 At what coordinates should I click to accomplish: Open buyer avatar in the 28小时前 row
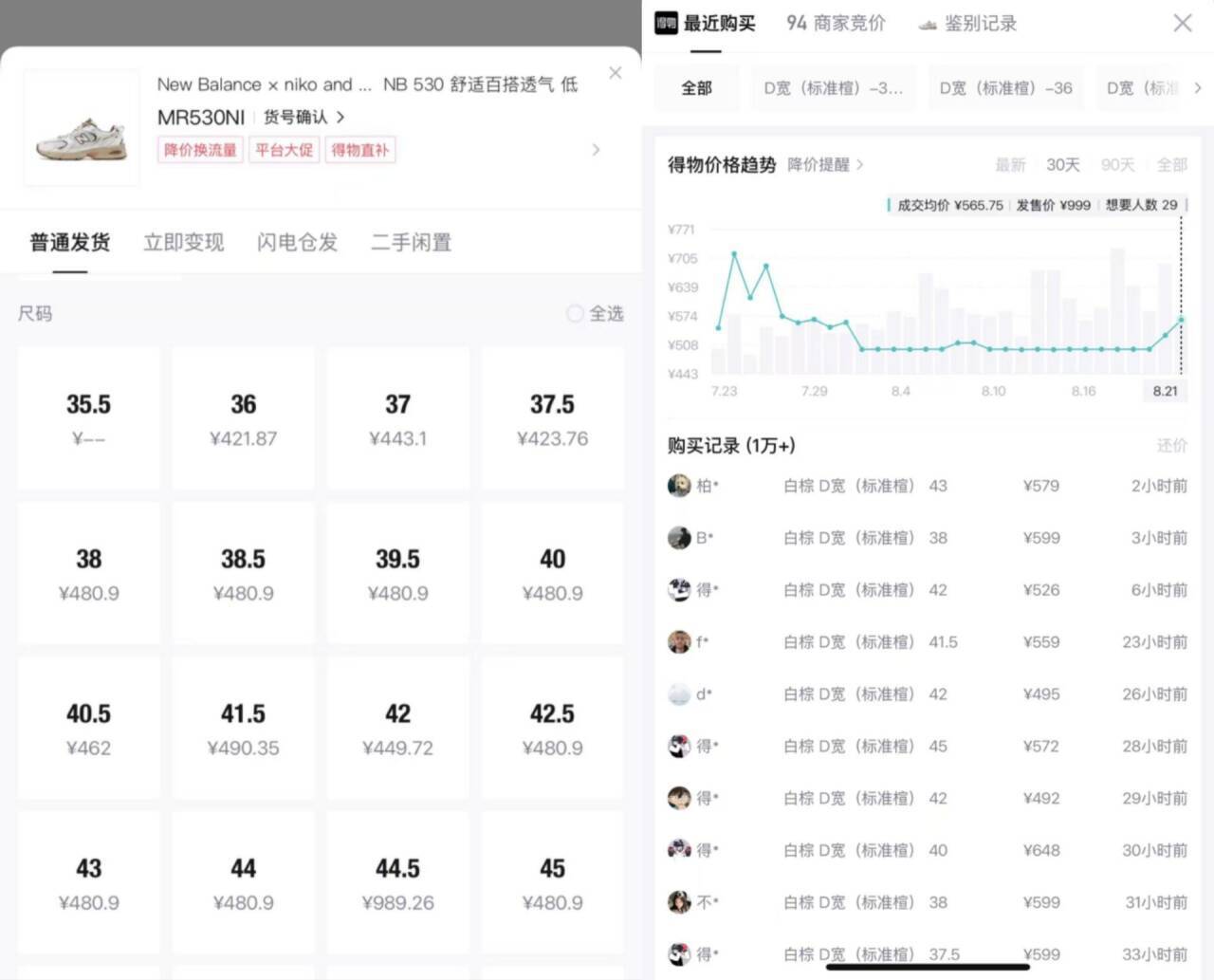[679, 747]
